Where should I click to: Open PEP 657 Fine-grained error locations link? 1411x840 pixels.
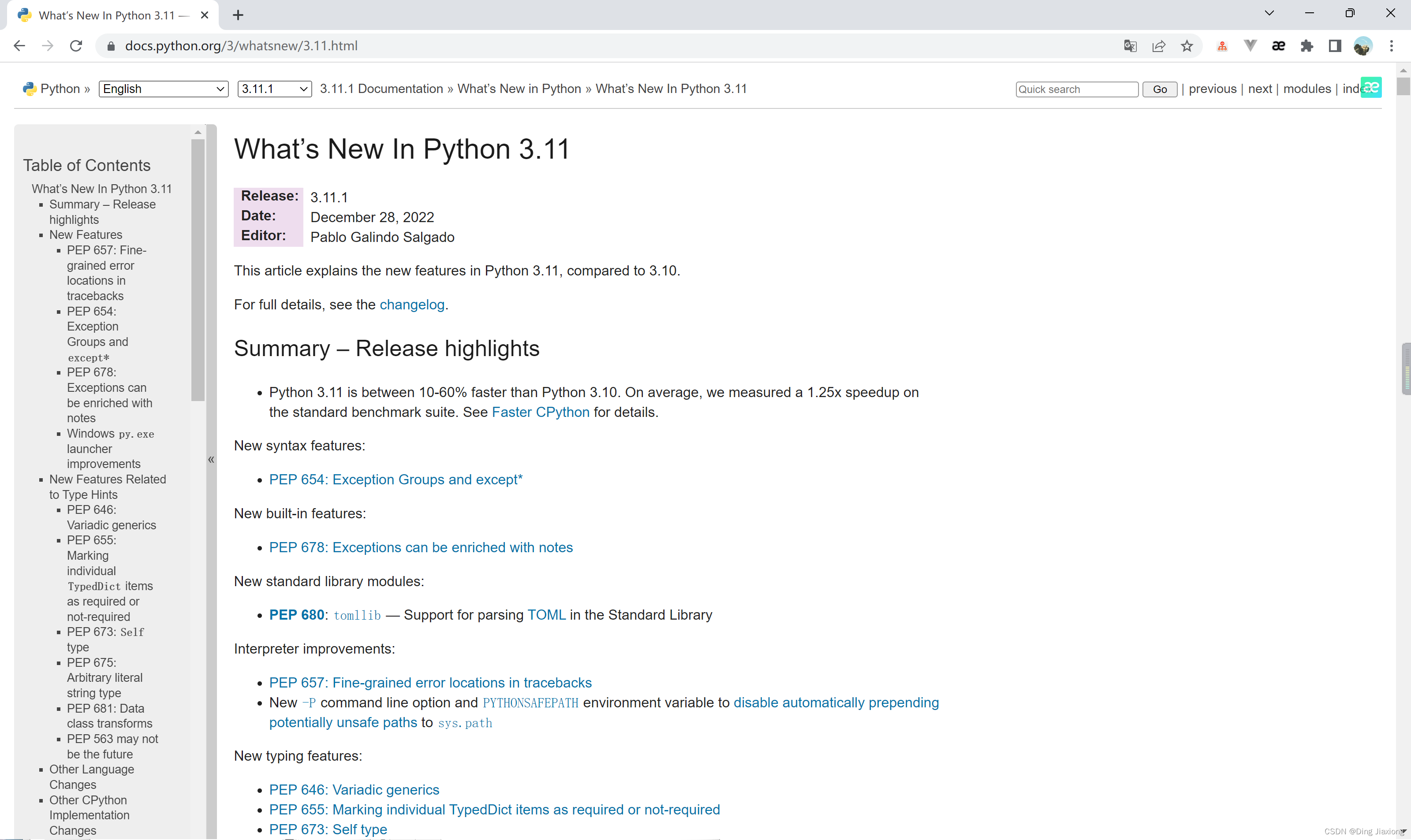pyautogui.click(x=430, y=683)
